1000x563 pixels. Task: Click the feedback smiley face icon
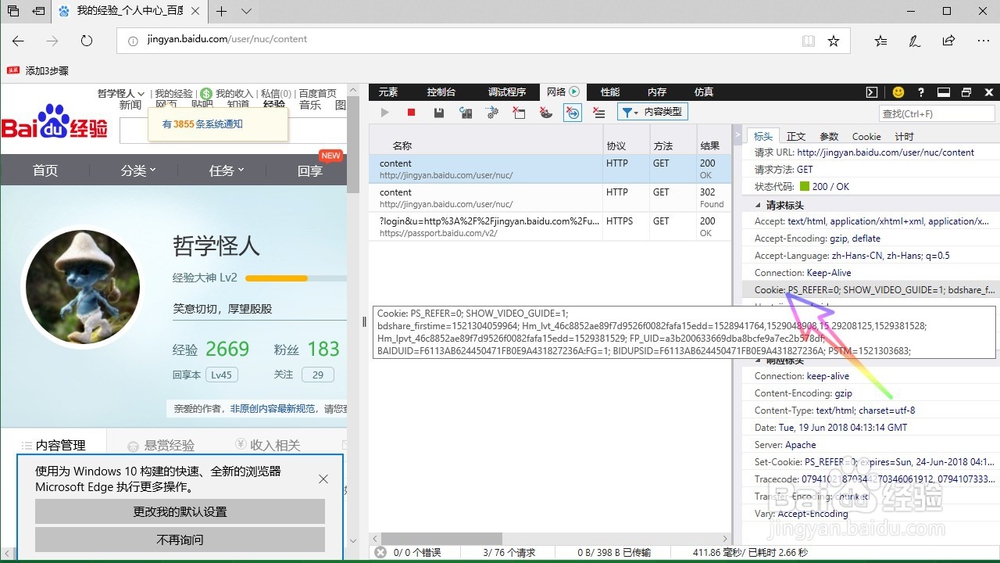click(898, 92)
